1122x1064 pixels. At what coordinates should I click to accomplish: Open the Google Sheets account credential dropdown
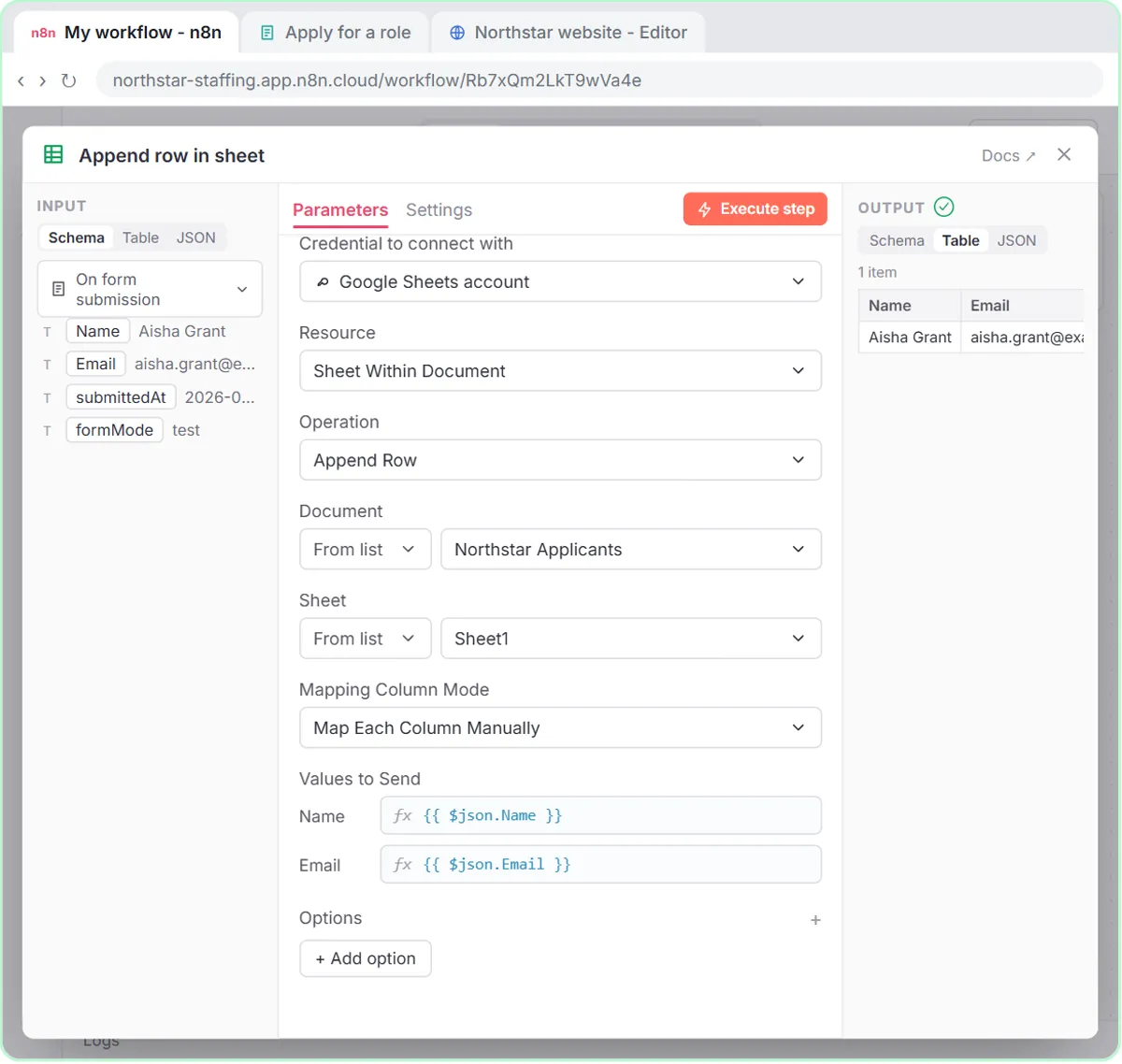[560, 281]
